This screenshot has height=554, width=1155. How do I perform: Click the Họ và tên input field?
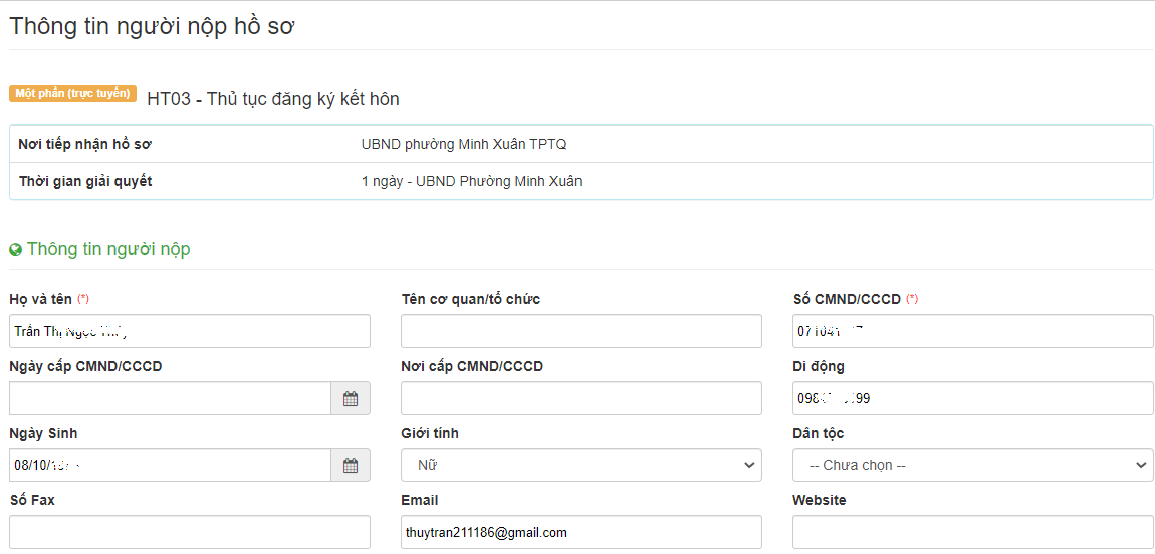[x=190, y=331]
